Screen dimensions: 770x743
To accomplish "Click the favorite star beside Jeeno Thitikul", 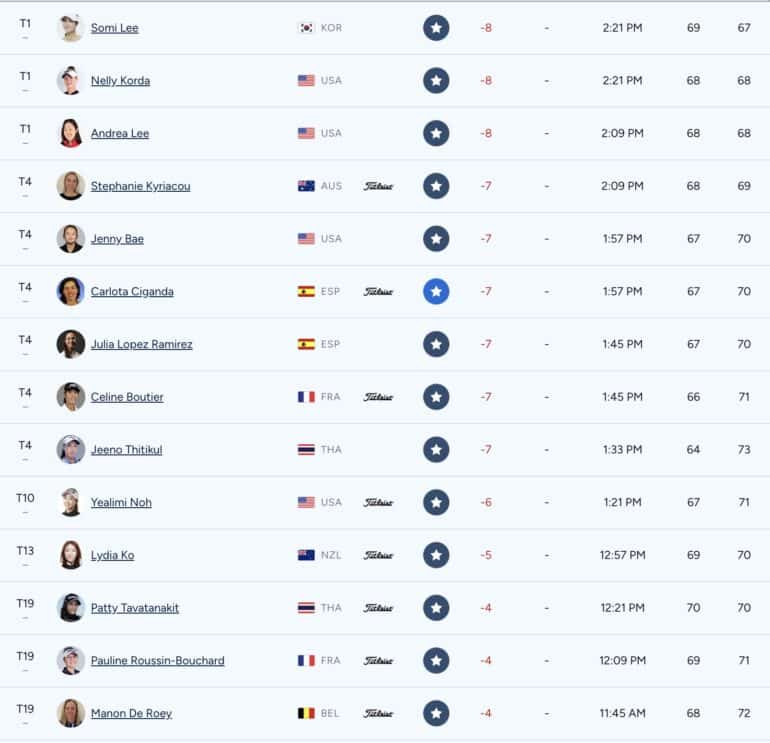I will click(x=436, y=449).
